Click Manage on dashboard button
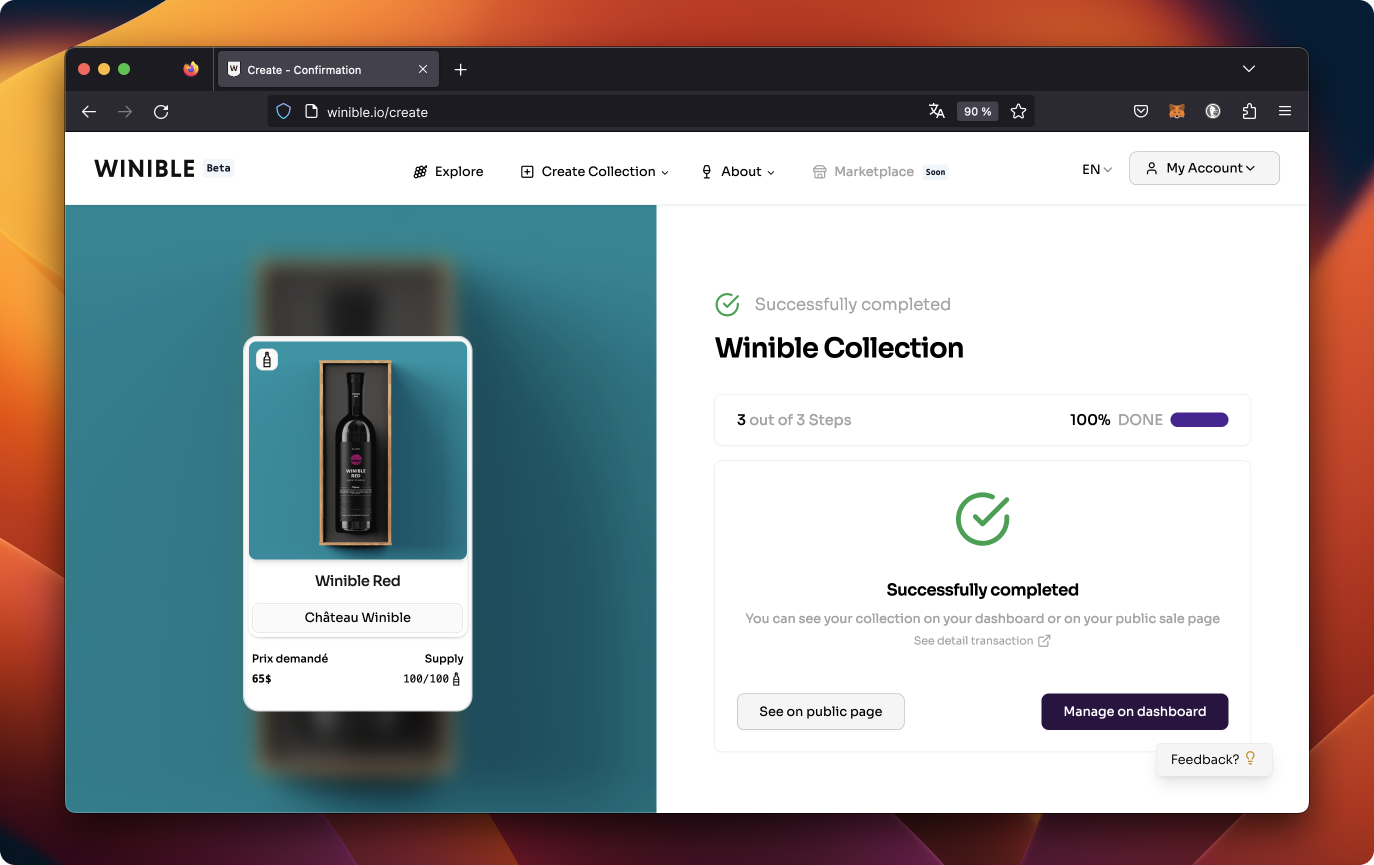Screen dimensions: 1374x865 coord(1135,712)
